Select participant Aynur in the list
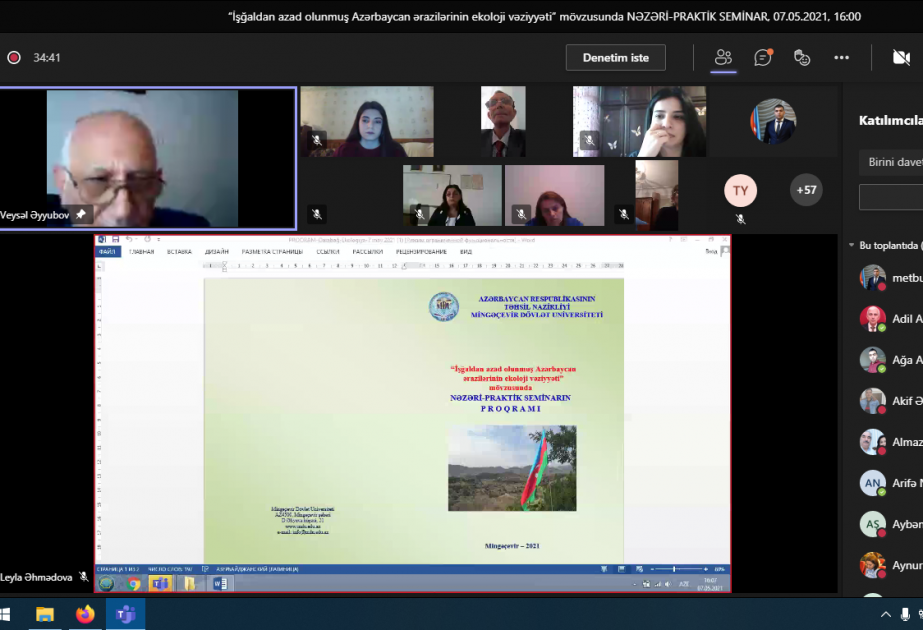 [891, 565]
